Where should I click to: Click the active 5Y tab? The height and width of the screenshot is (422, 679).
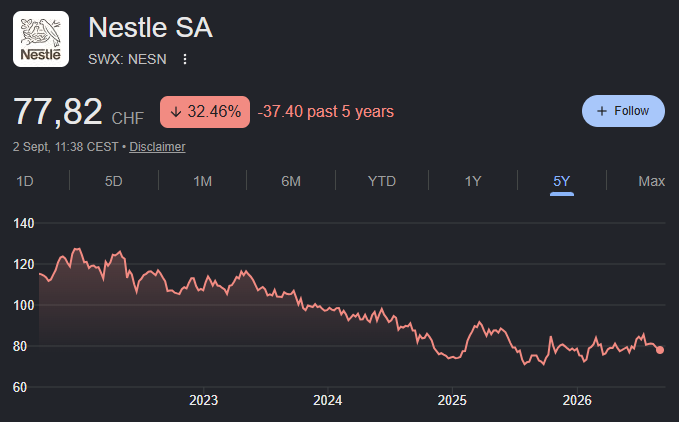pyautogui.click(x=562, y=181)
